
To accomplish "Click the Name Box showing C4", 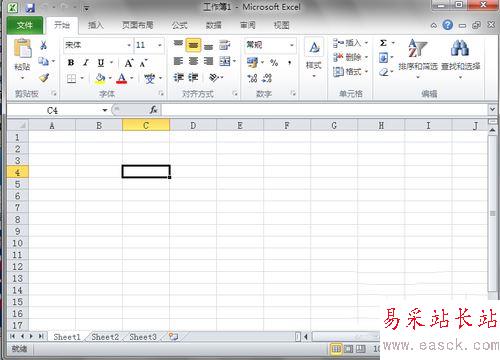I will click(x=53, y=110).
